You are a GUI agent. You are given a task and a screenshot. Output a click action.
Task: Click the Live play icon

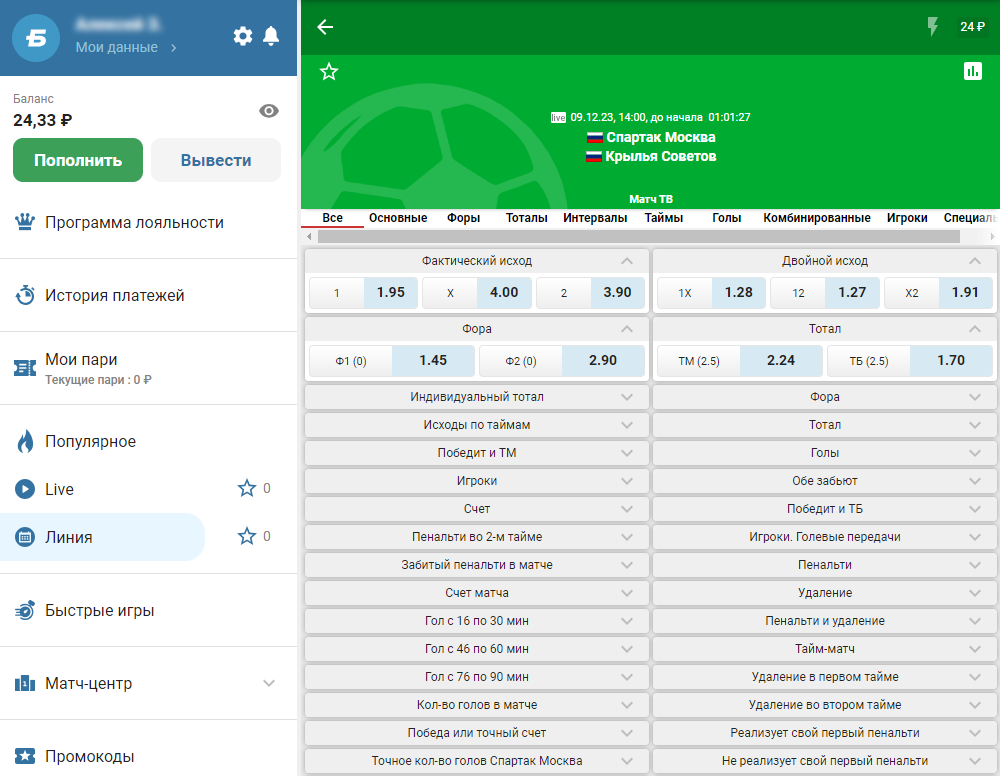click(25, 489)
